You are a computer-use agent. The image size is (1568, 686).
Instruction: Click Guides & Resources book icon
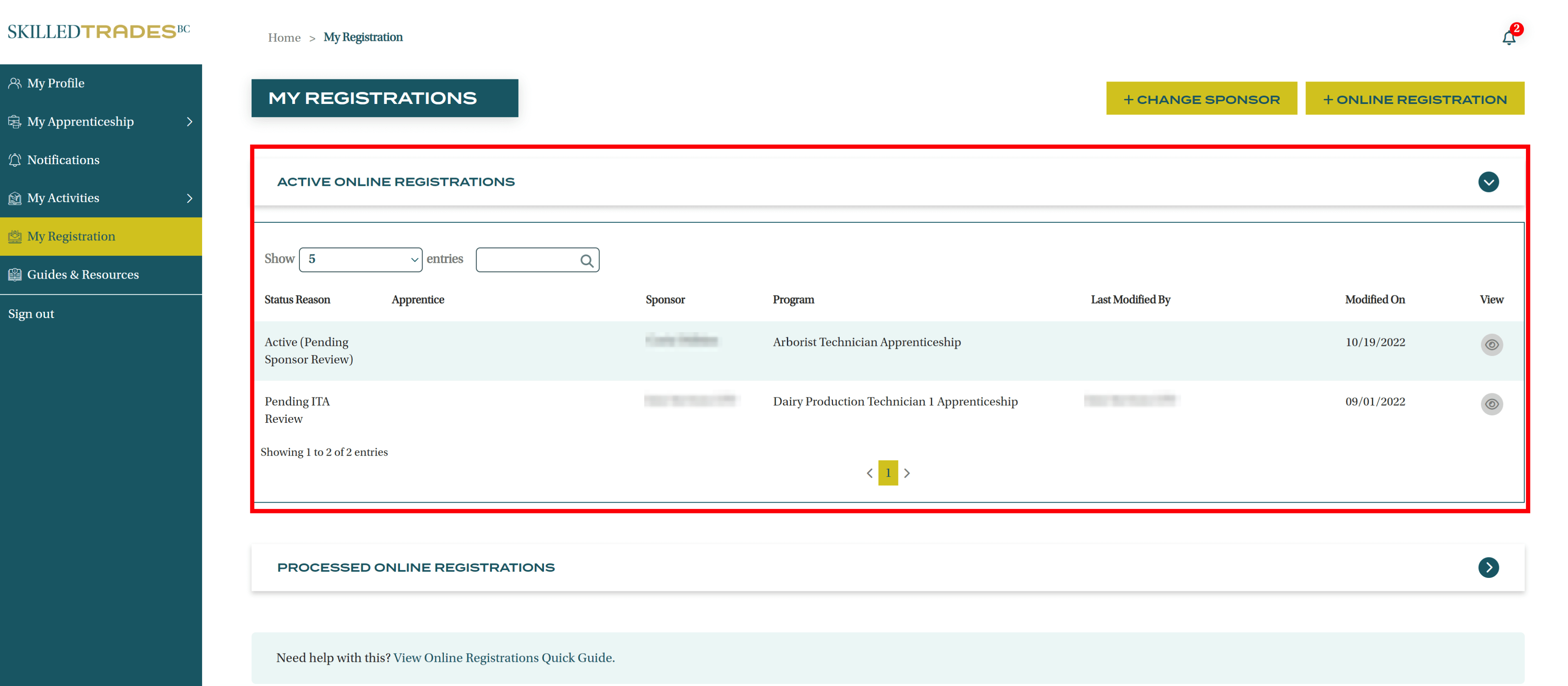point(15,274)
